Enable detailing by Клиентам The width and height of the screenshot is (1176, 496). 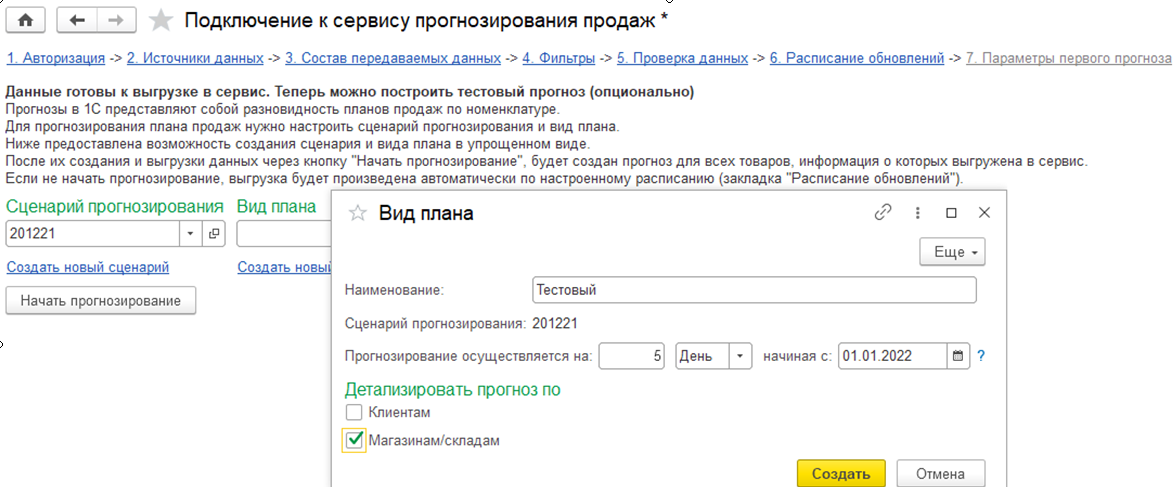[353, 412]
